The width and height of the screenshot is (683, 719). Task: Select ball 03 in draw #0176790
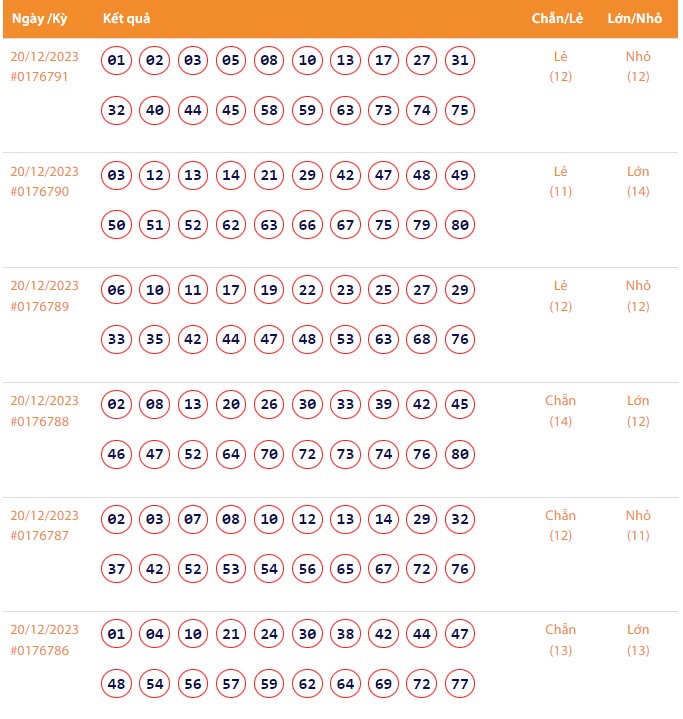tap(117, 175)
